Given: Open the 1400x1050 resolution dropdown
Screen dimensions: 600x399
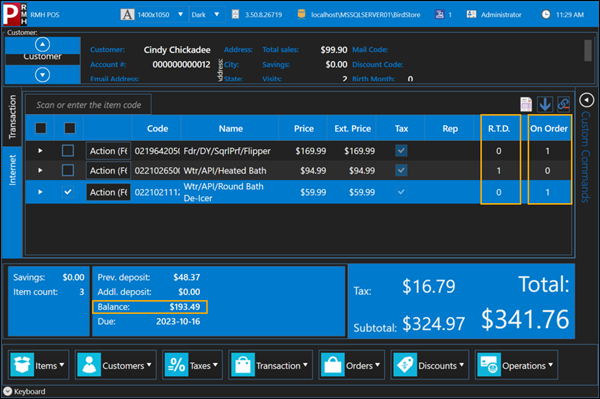Looking at the screenshot, I should tap(180, 15).
